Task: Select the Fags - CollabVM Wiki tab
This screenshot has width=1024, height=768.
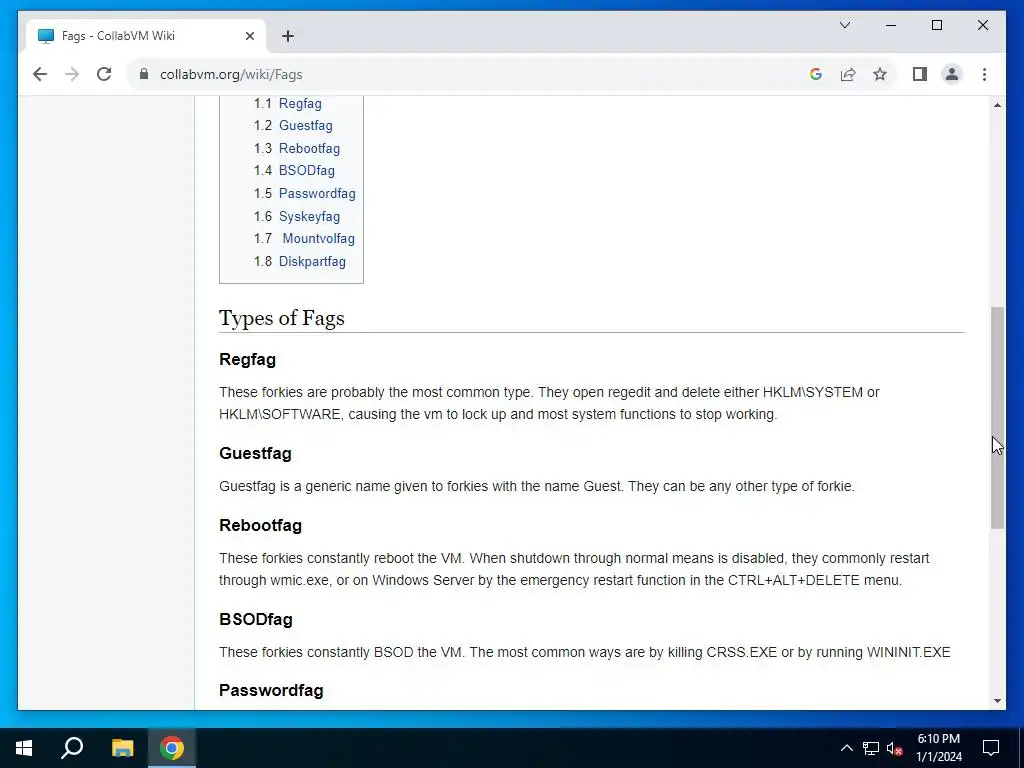Action: click(x=146, y=36)
